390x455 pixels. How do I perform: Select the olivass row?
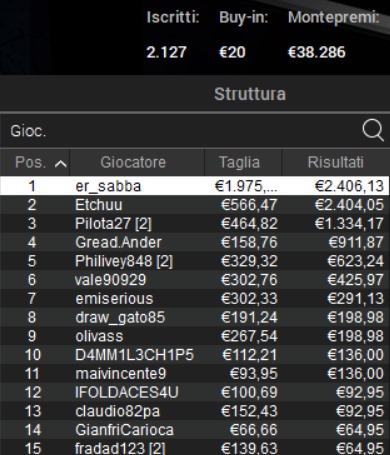click(x=195, y=336)
